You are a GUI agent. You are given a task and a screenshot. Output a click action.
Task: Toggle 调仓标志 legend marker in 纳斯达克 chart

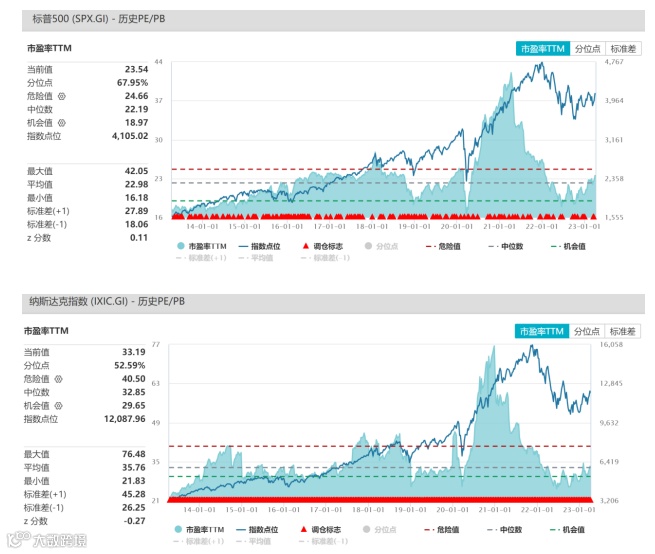[321, 530]
